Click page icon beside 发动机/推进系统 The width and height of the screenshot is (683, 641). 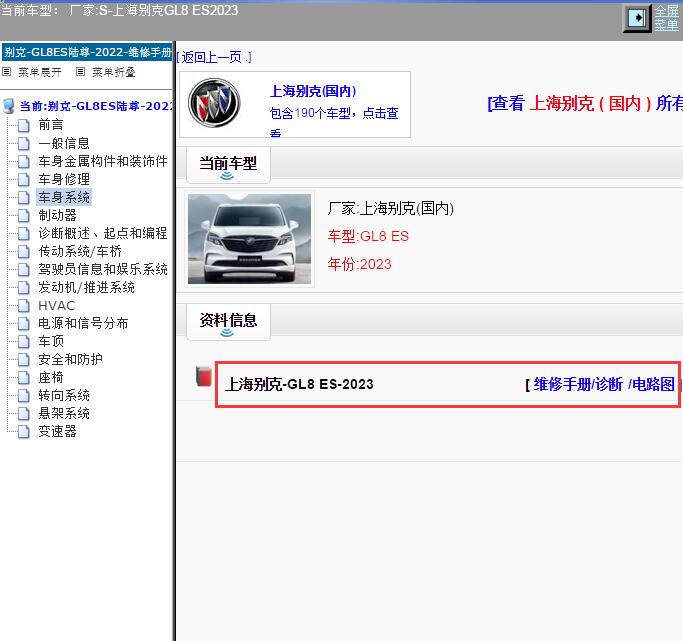(x=24, y=288)
